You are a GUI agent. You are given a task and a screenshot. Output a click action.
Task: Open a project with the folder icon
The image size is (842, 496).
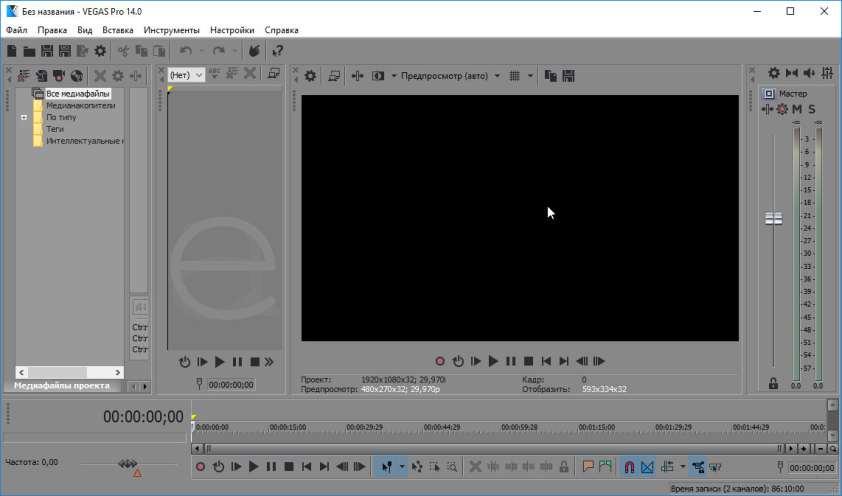coord(30,51)
